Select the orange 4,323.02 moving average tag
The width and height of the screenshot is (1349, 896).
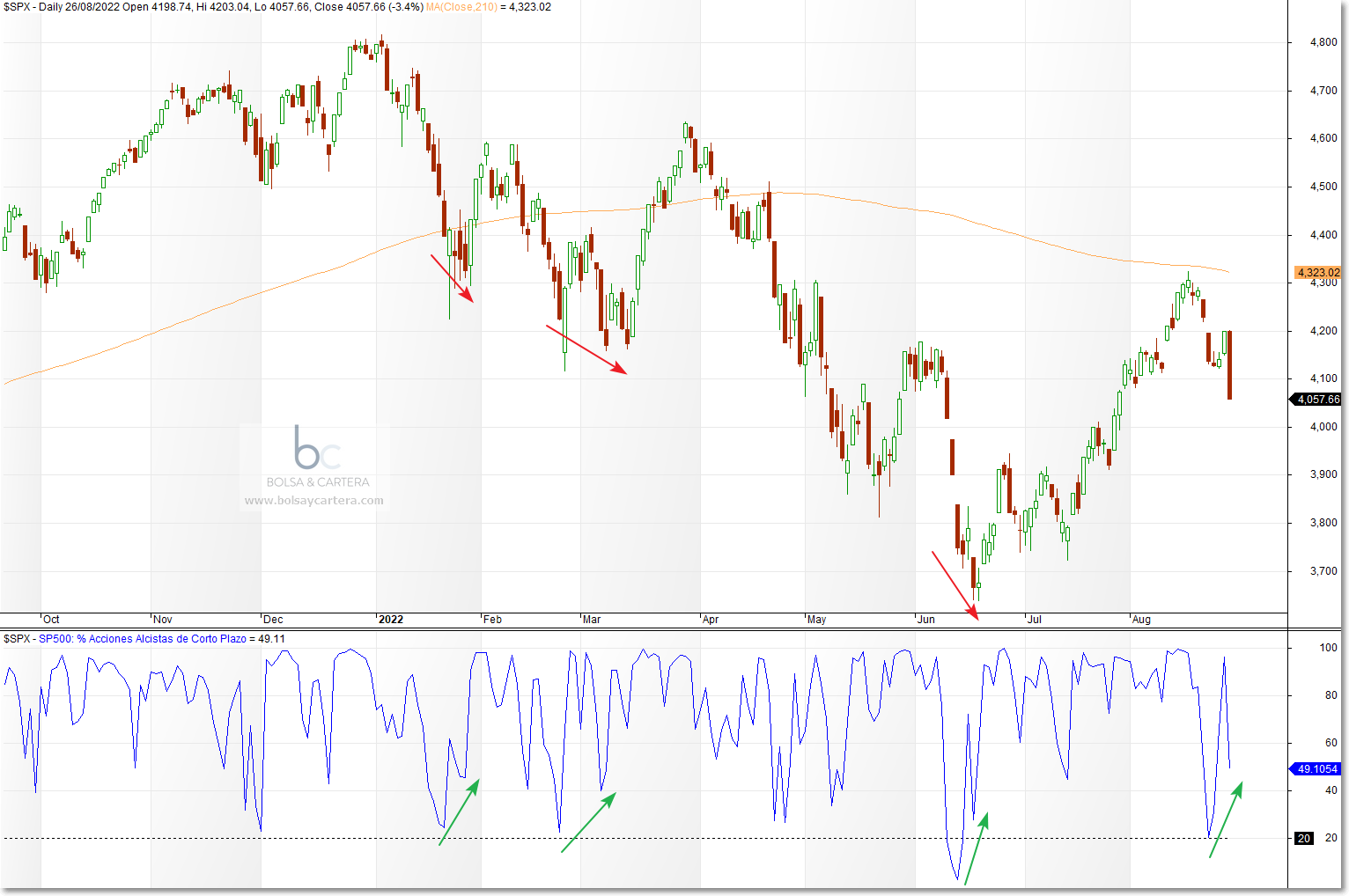tap(1317, 273)
